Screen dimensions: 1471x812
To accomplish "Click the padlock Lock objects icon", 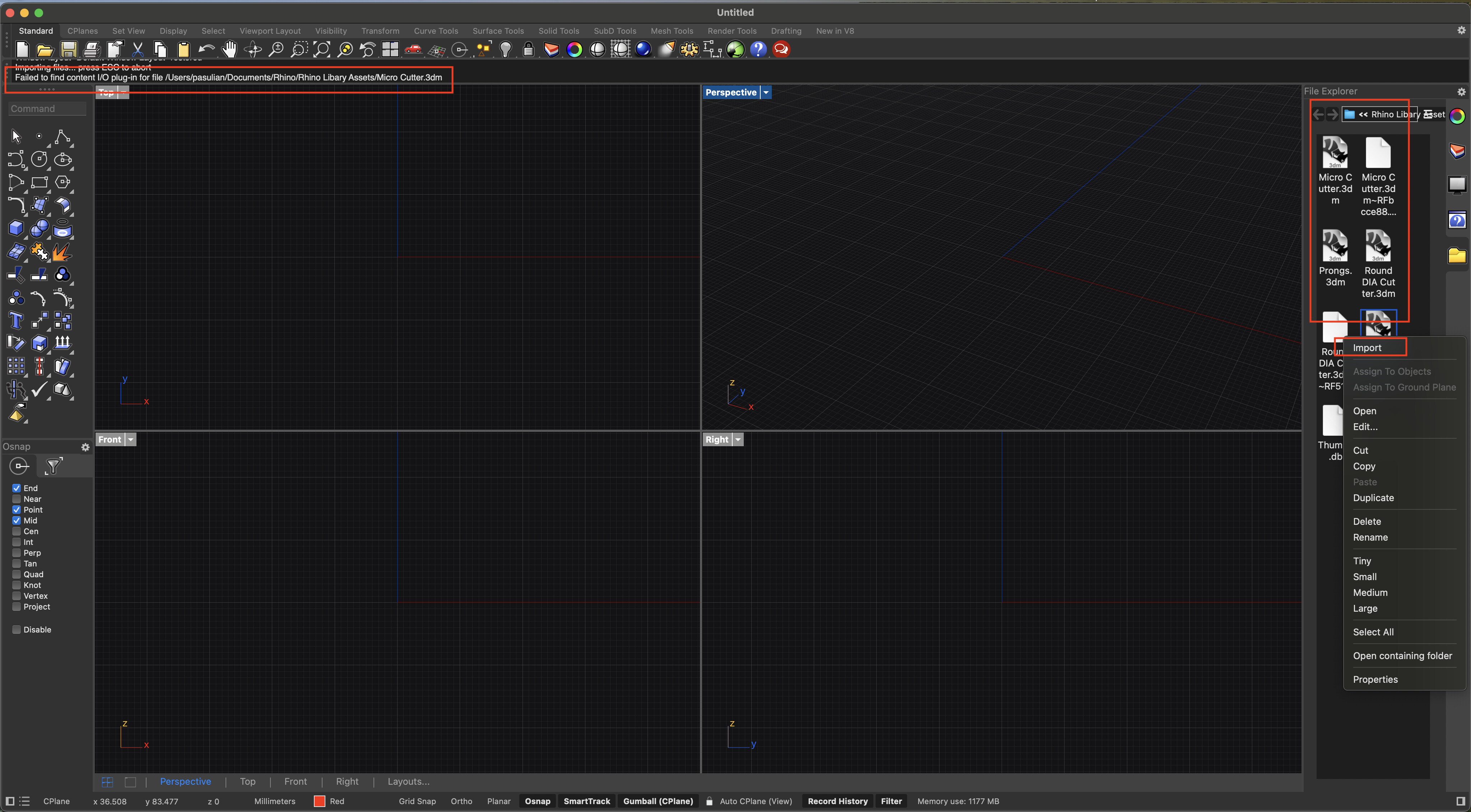I will click(x=529, y=50).
